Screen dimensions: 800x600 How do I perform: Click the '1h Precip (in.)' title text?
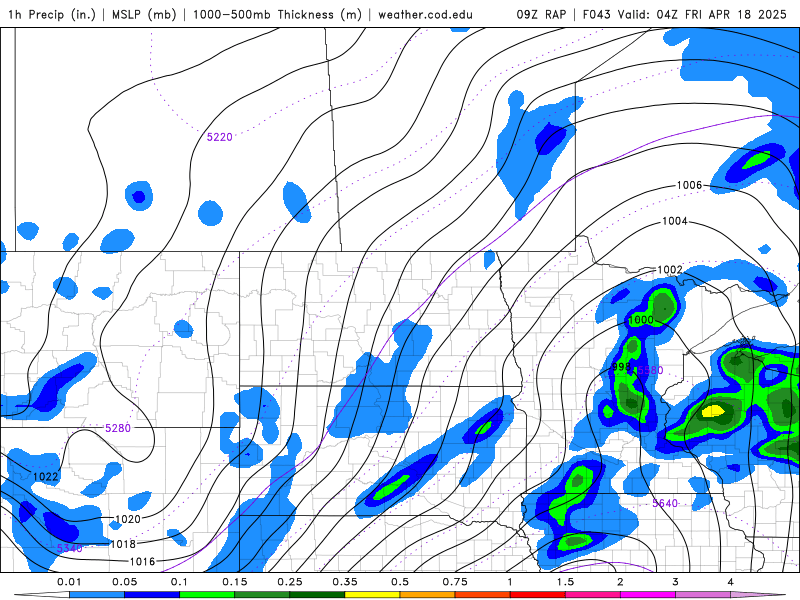point(52,14)
